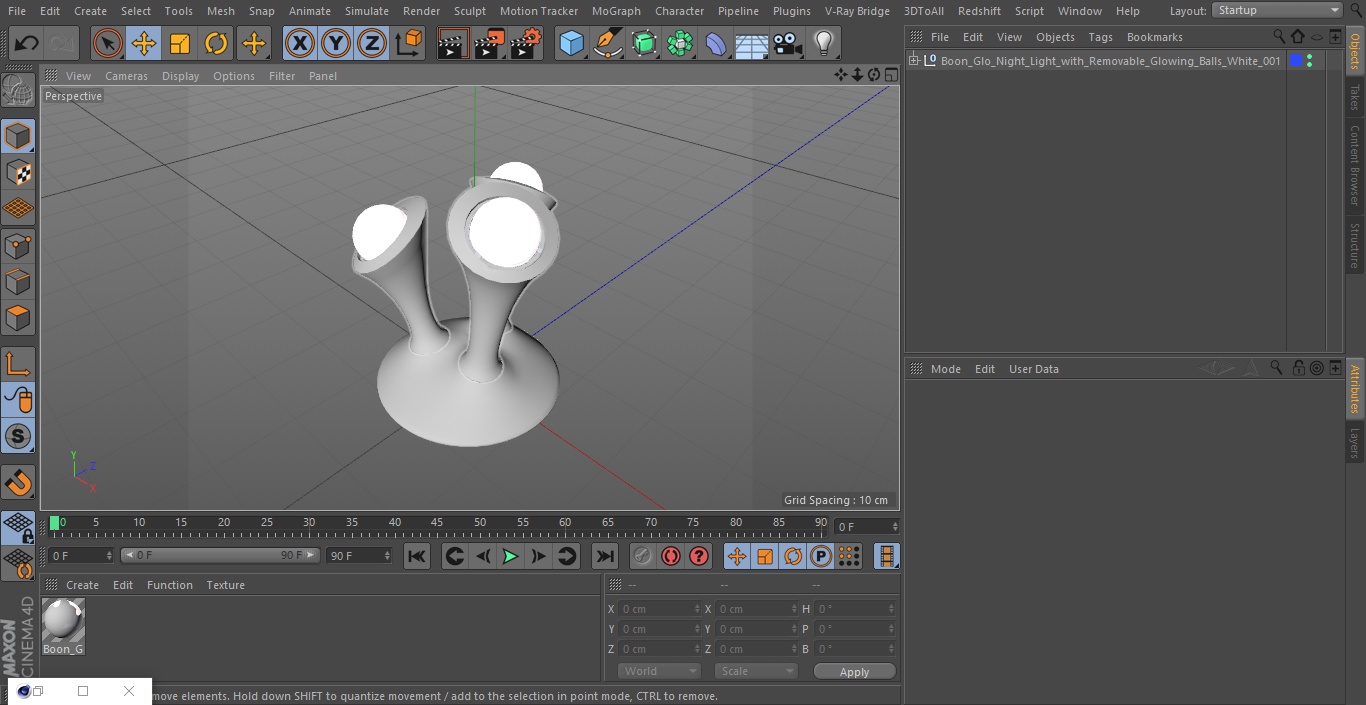This screenshot has width=1366, height=705.
Task: Toggle the coordinate system icon
Action: click(409, 44)
